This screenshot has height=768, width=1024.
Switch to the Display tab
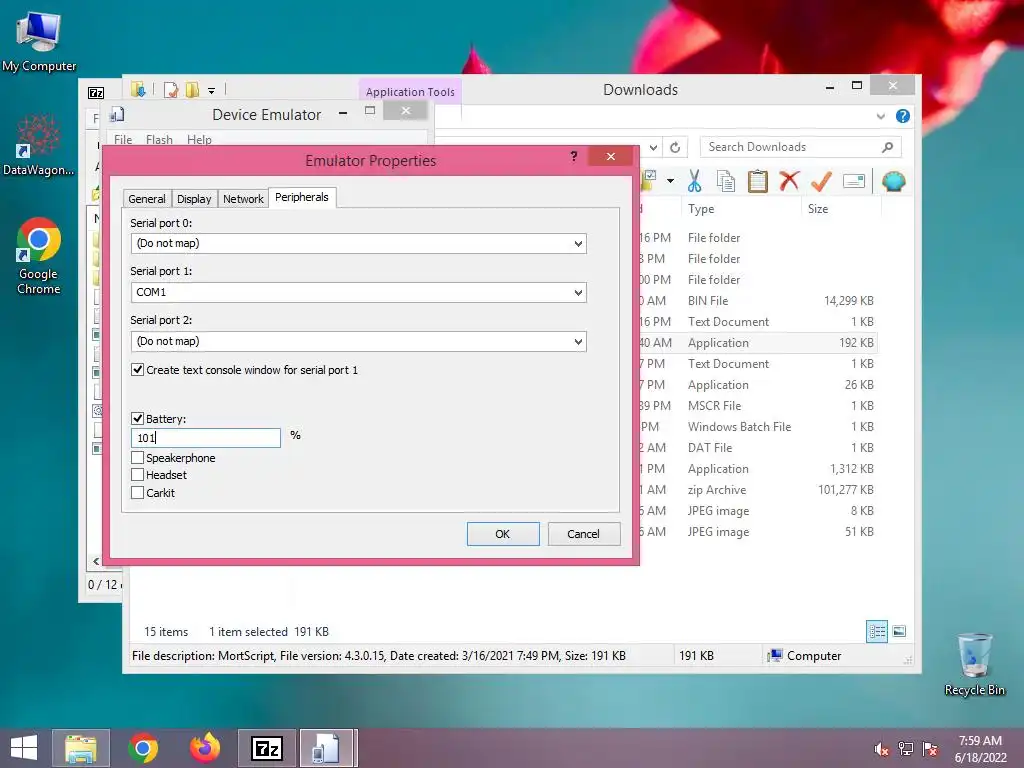pyautogui.click(x=194, y=199)
